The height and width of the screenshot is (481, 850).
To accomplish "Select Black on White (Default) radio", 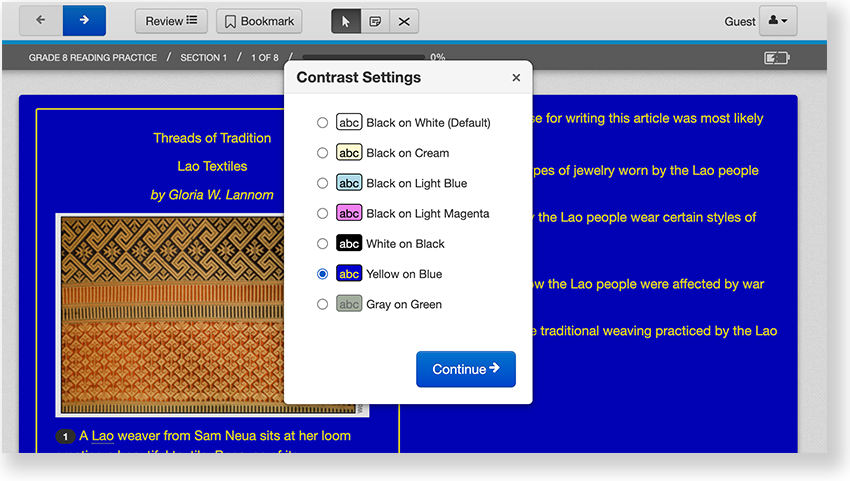I will coord(322,123).
